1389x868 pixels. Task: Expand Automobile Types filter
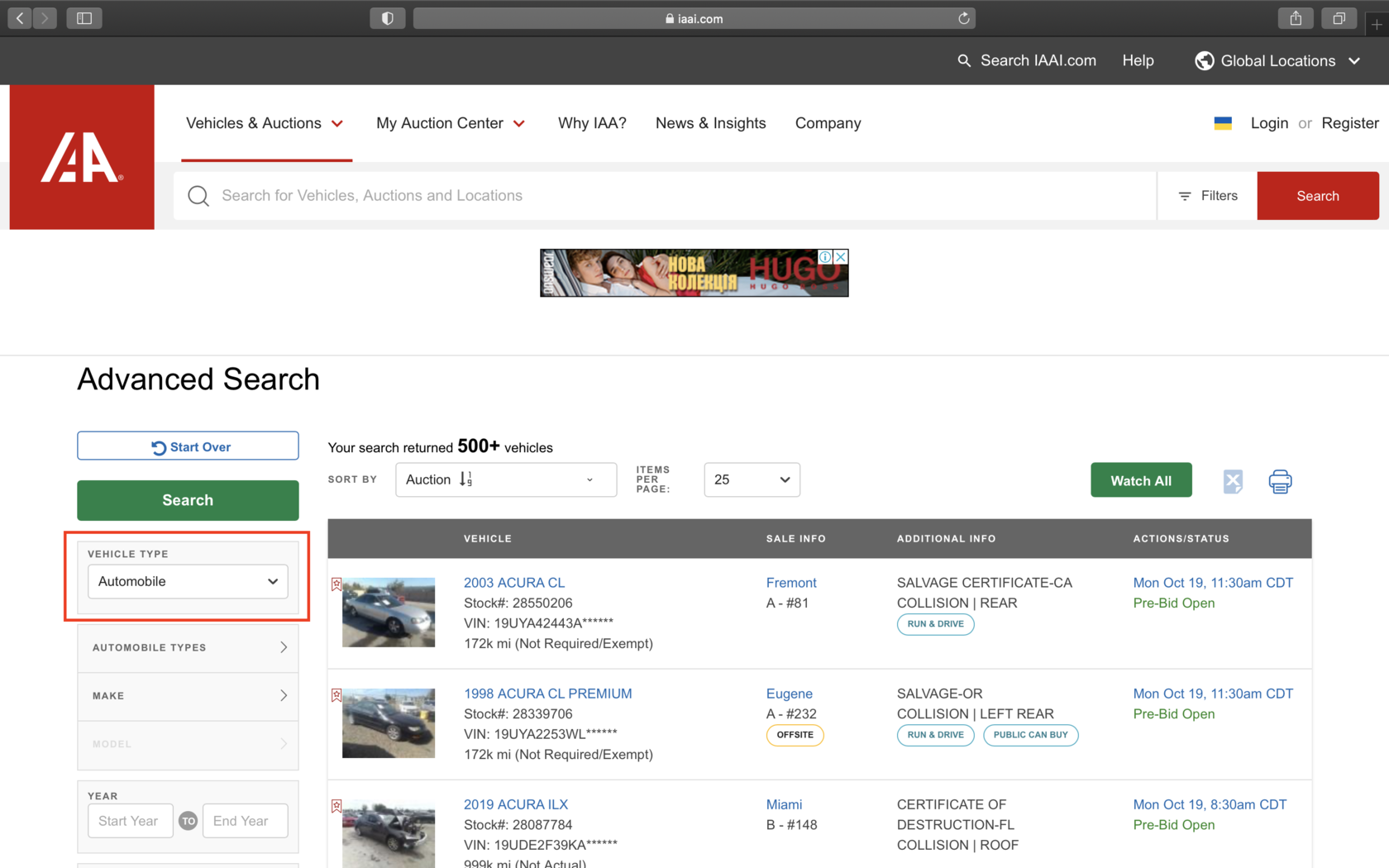coord(188,647)
